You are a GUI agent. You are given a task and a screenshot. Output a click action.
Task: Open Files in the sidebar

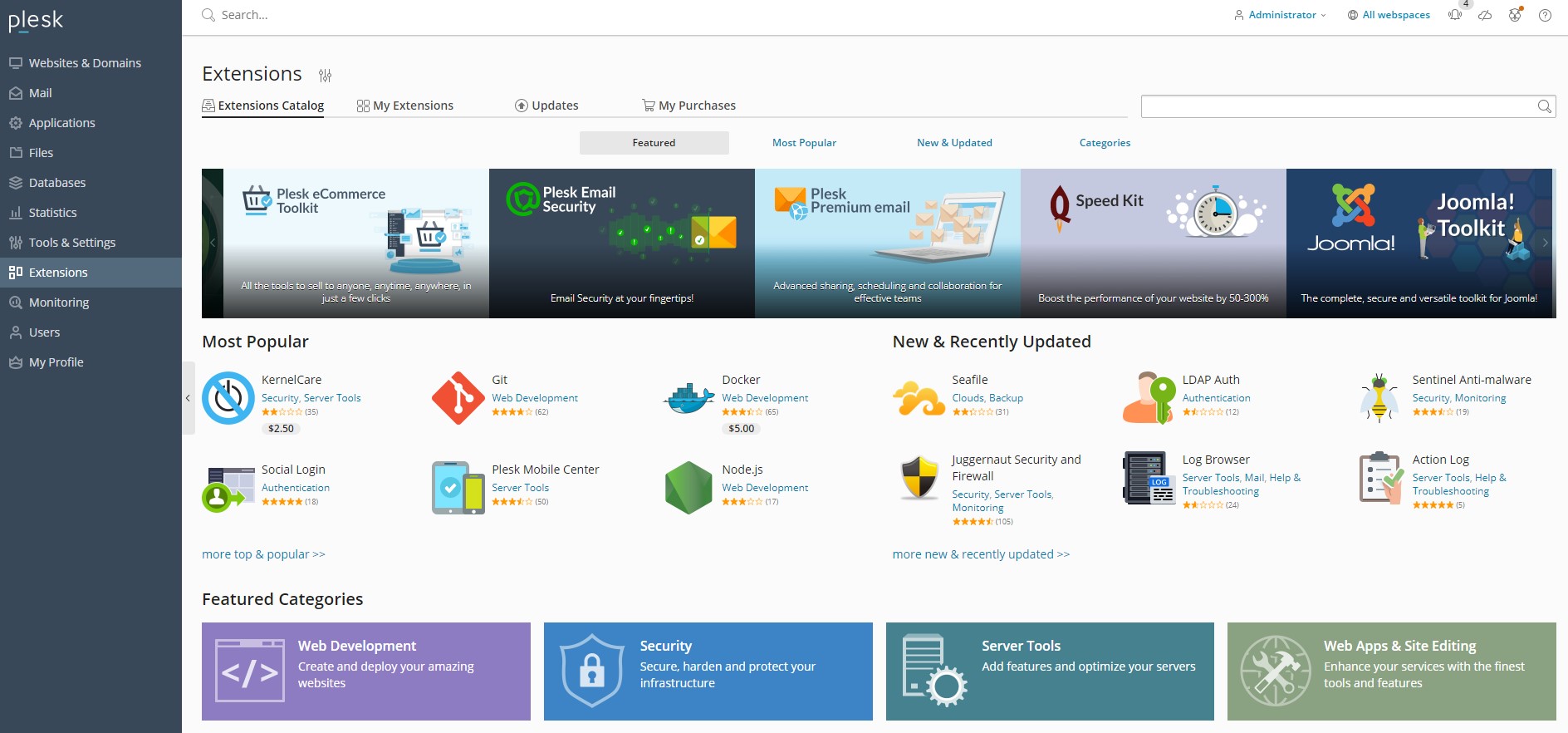91,153
